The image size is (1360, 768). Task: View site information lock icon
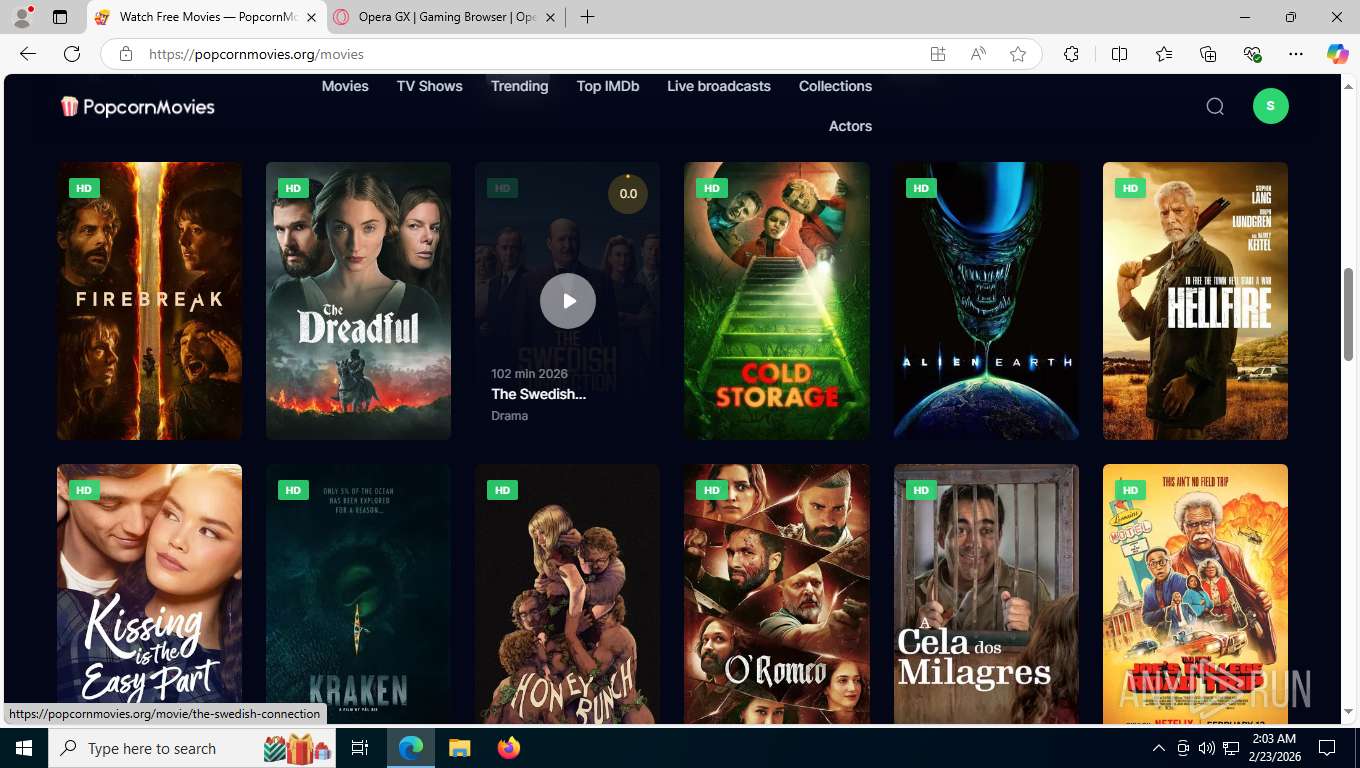(x=125, y=54)
